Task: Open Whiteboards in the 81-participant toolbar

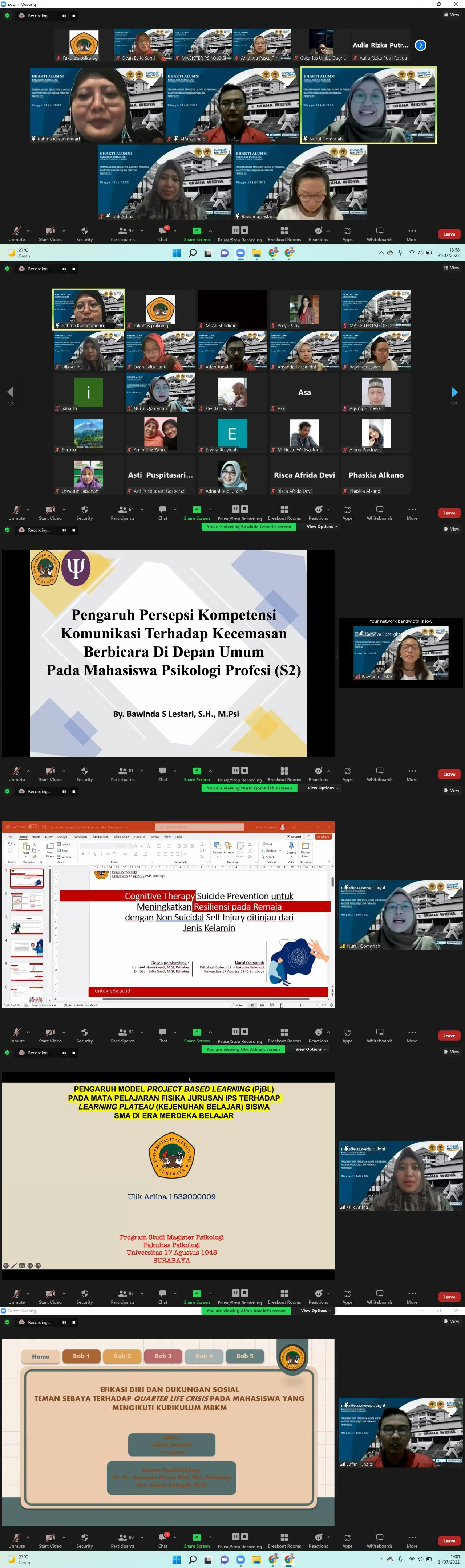Action: (380, 773)
